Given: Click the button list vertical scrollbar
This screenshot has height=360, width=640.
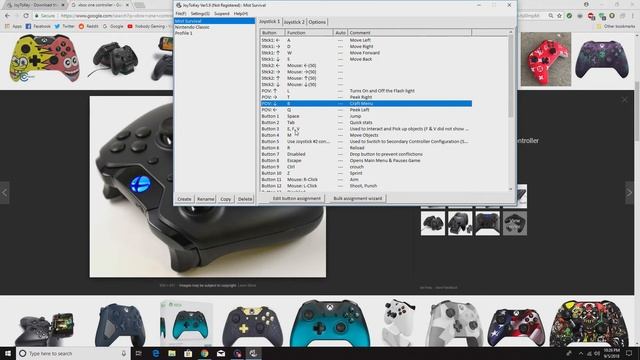Looking at the screenshot, I should coord(510,110).
